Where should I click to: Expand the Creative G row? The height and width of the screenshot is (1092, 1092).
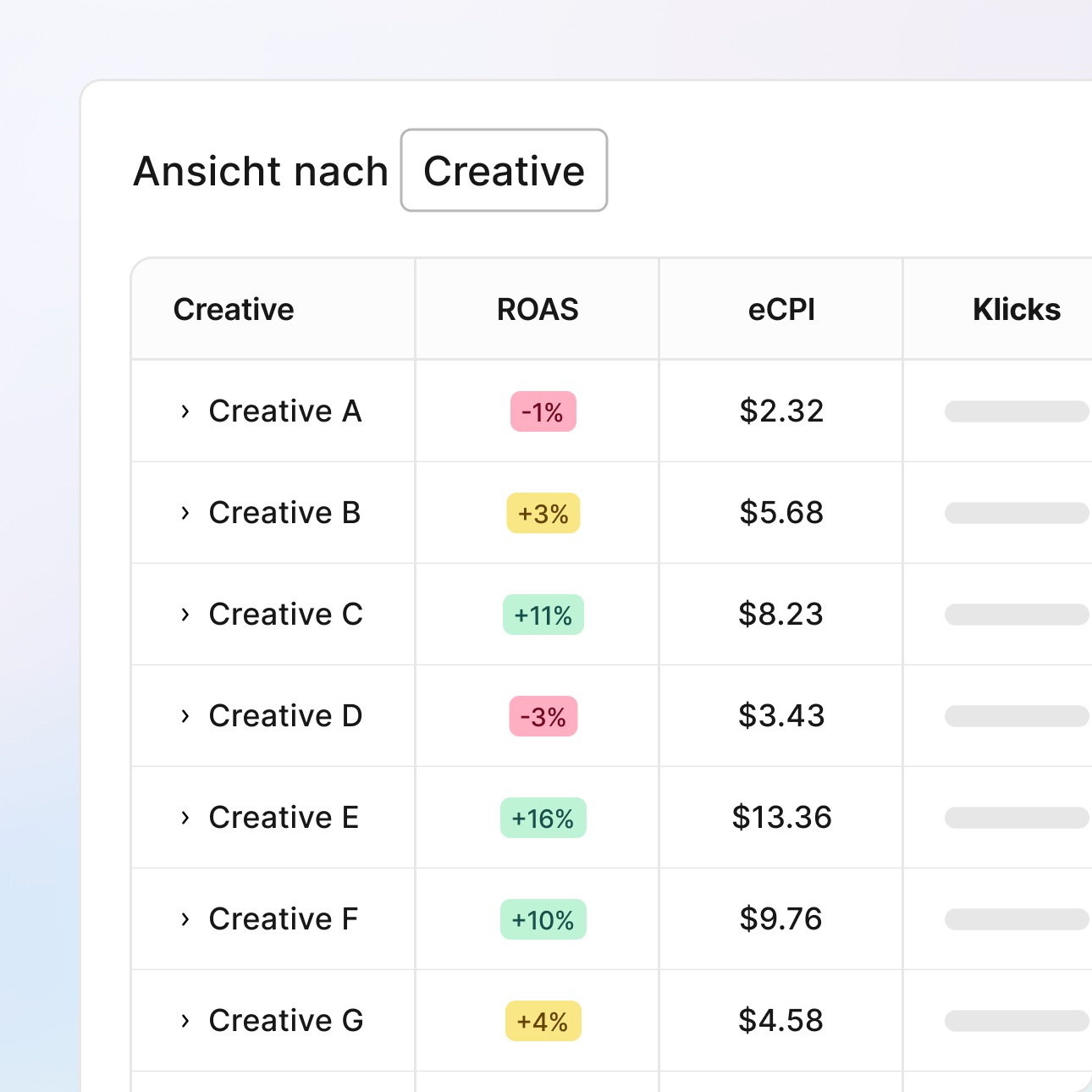tap(185, 1021)
